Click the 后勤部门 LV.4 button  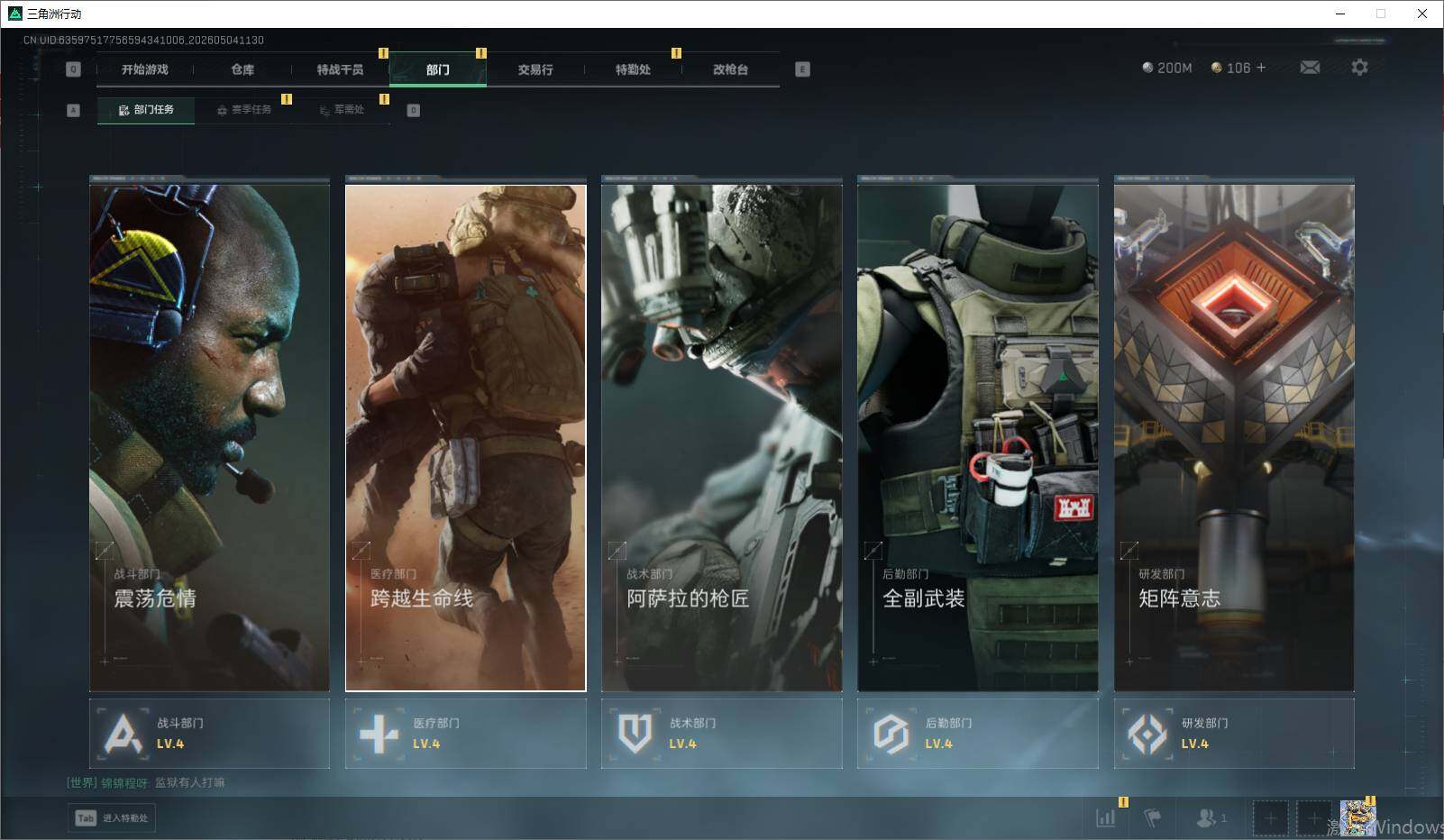(978, 734)
